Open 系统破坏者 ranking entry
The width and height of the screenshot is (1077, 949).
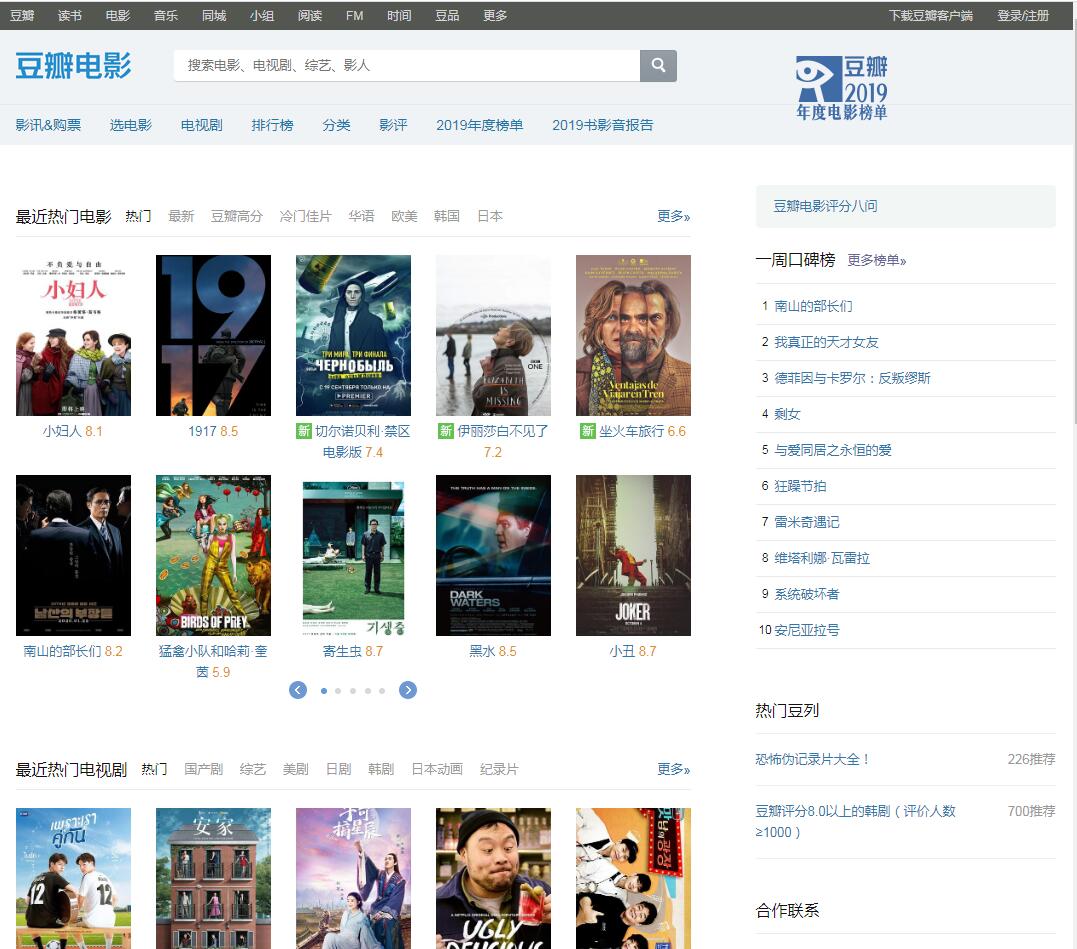pos(806,594)
